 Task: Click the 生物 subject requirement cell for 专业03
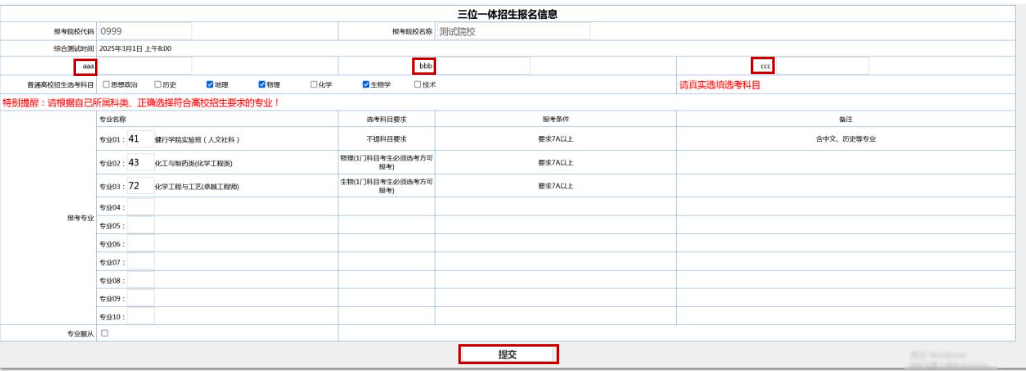click(x=386, y=186)
